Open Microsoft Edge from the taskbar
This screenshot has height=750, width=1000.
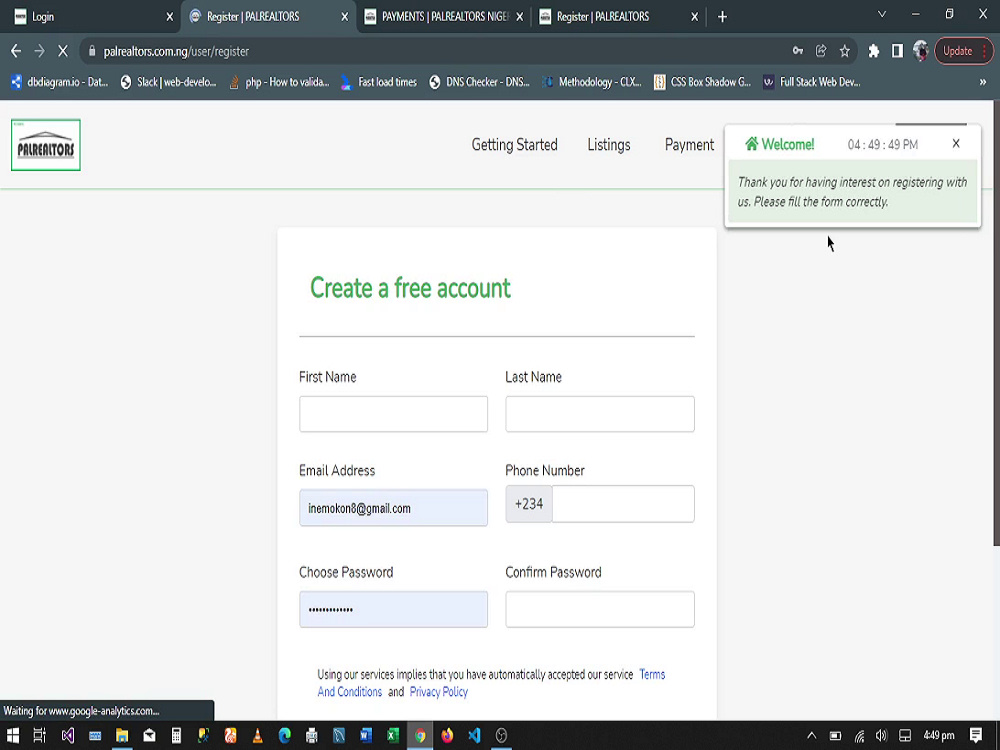(284, 735)
